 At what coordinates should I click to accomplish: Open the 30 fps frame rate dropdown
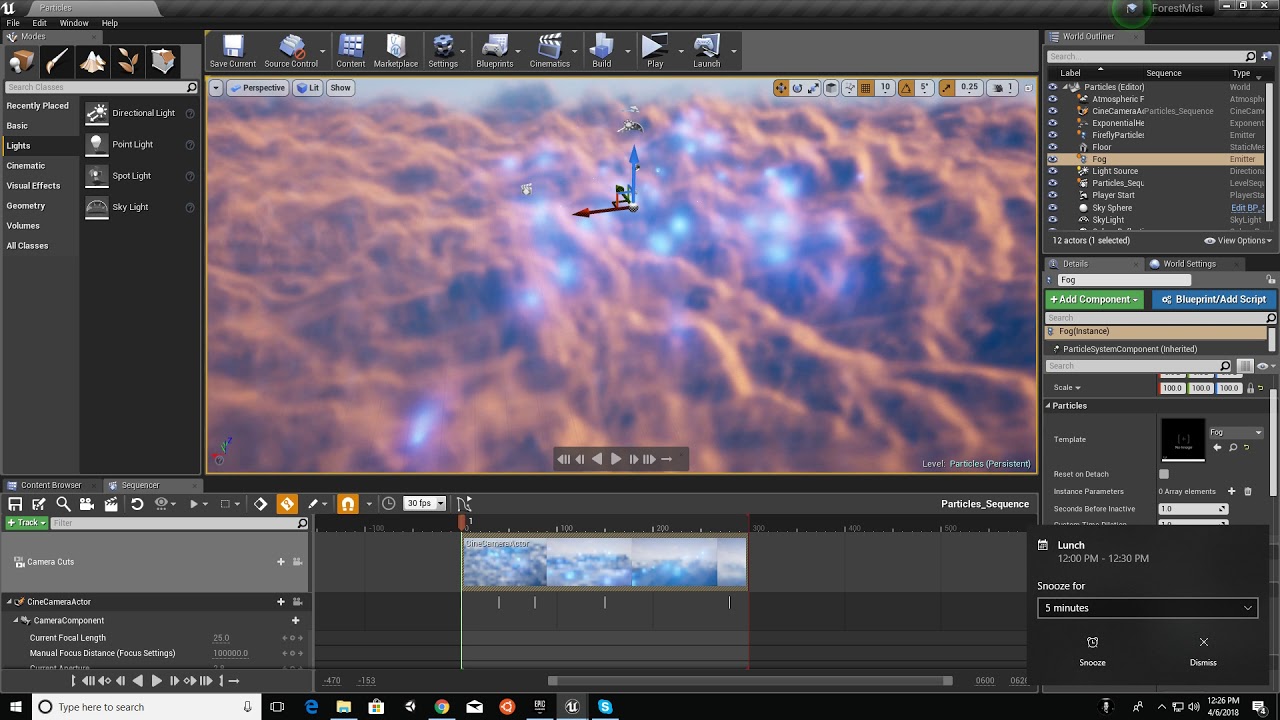pos(424,503)
